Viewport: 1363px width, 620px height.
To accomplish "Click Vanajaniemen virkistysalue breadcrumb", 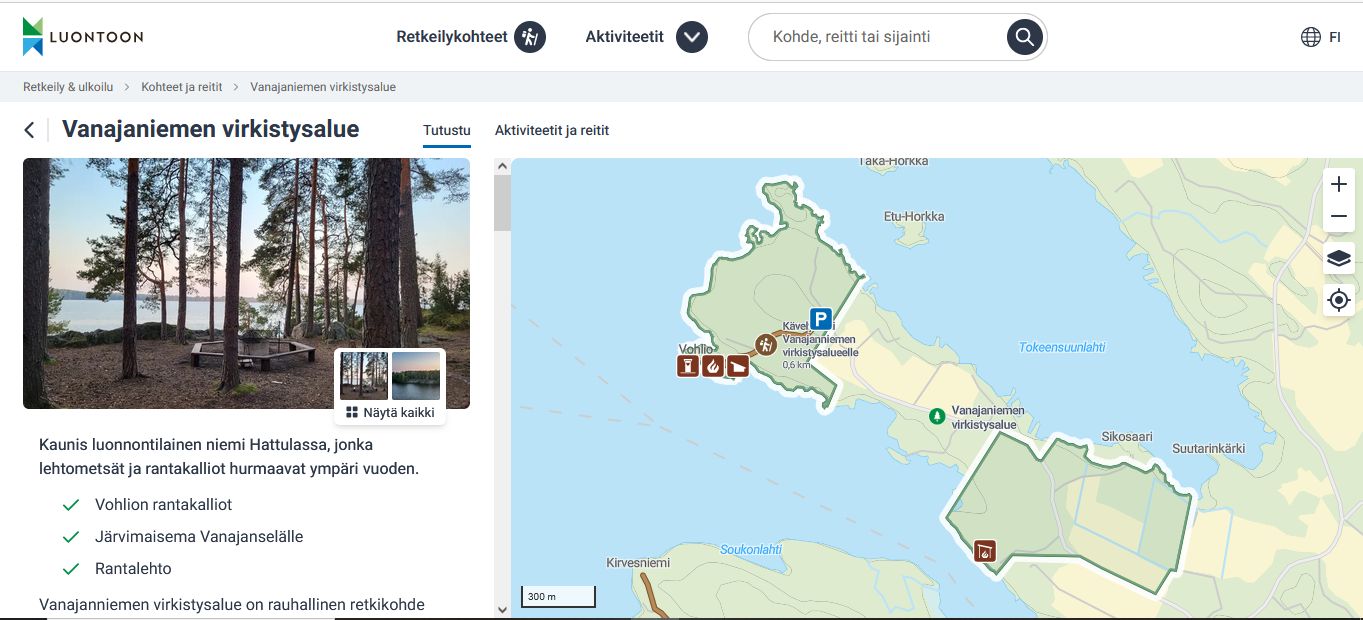I will [323, 87].
